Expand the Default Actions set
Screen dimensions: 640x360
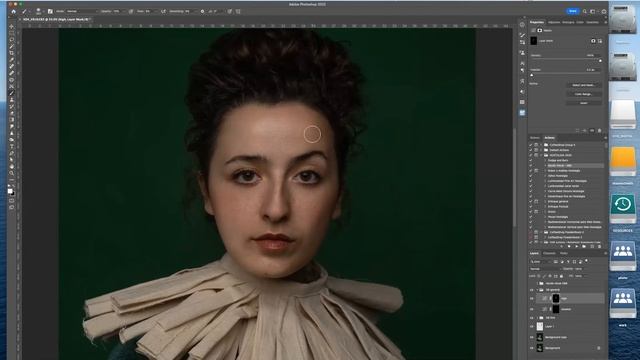click(x=541, y=150)
